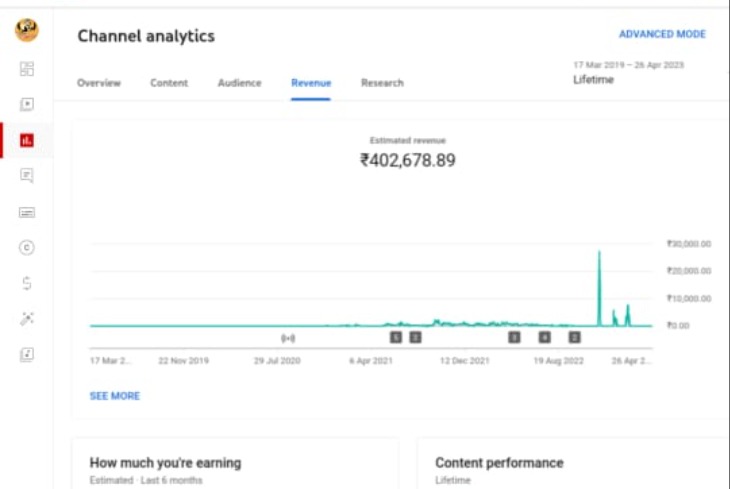Click the 29 Jul 2020 axis label
This screenshot has width=730, height=489.
pyautogui.click(x=277, y=361)
